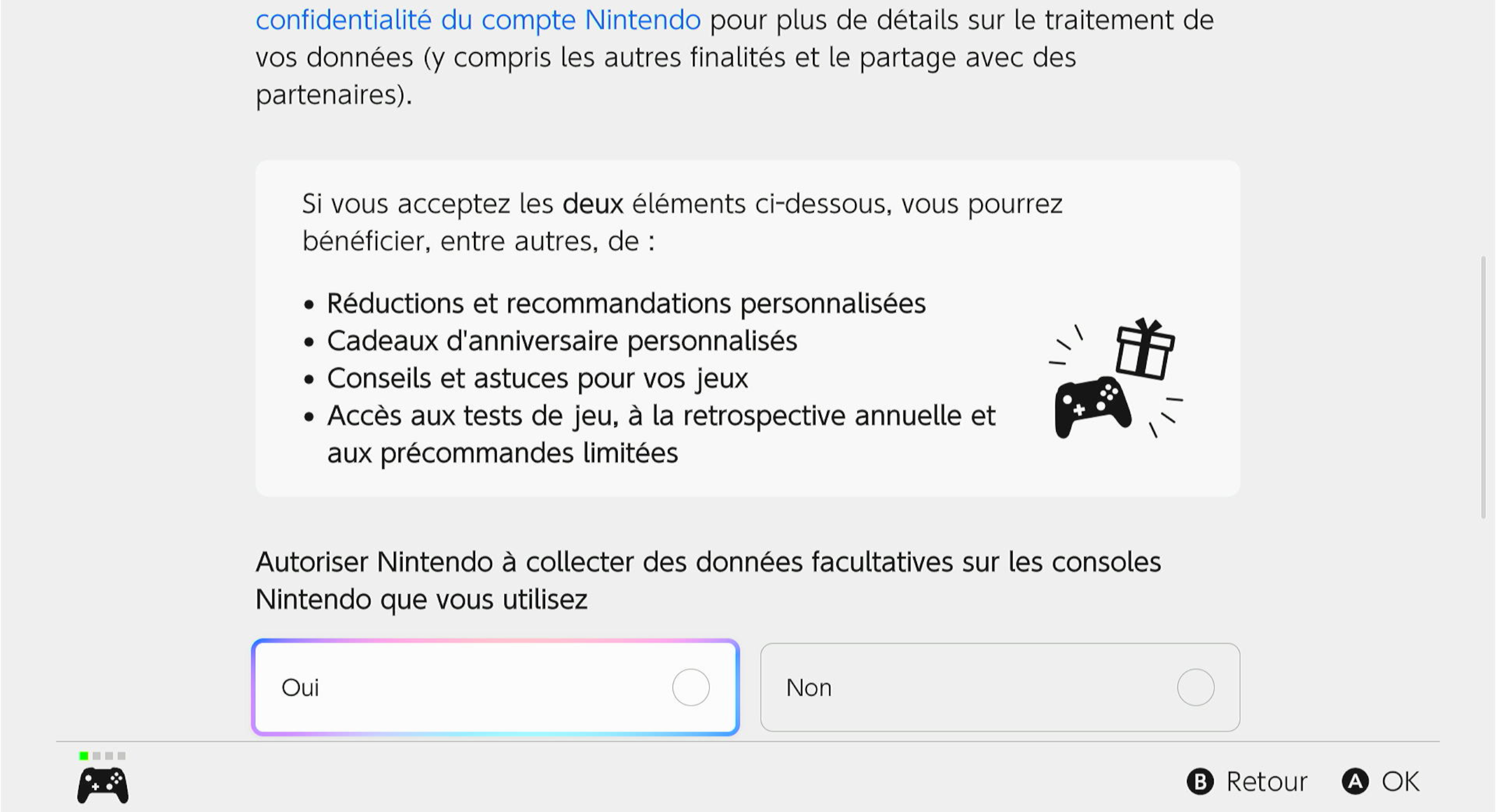Click the green player indicator light
The height and width of the screenshot is (812, 1496).
pyautogui.click(x=84, y=756)
